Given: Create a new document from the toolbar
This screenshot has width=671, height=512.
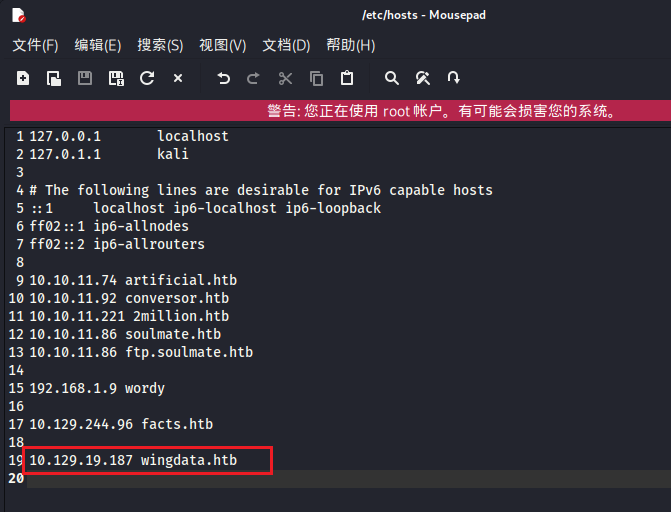Looking at the screenshot, I should tap(23, 78).
